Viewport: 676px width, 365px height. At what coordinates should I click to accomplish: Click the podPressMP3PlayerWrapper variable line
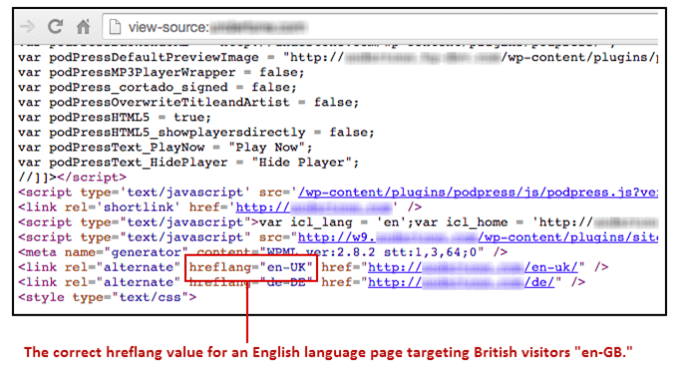[161, 72]
